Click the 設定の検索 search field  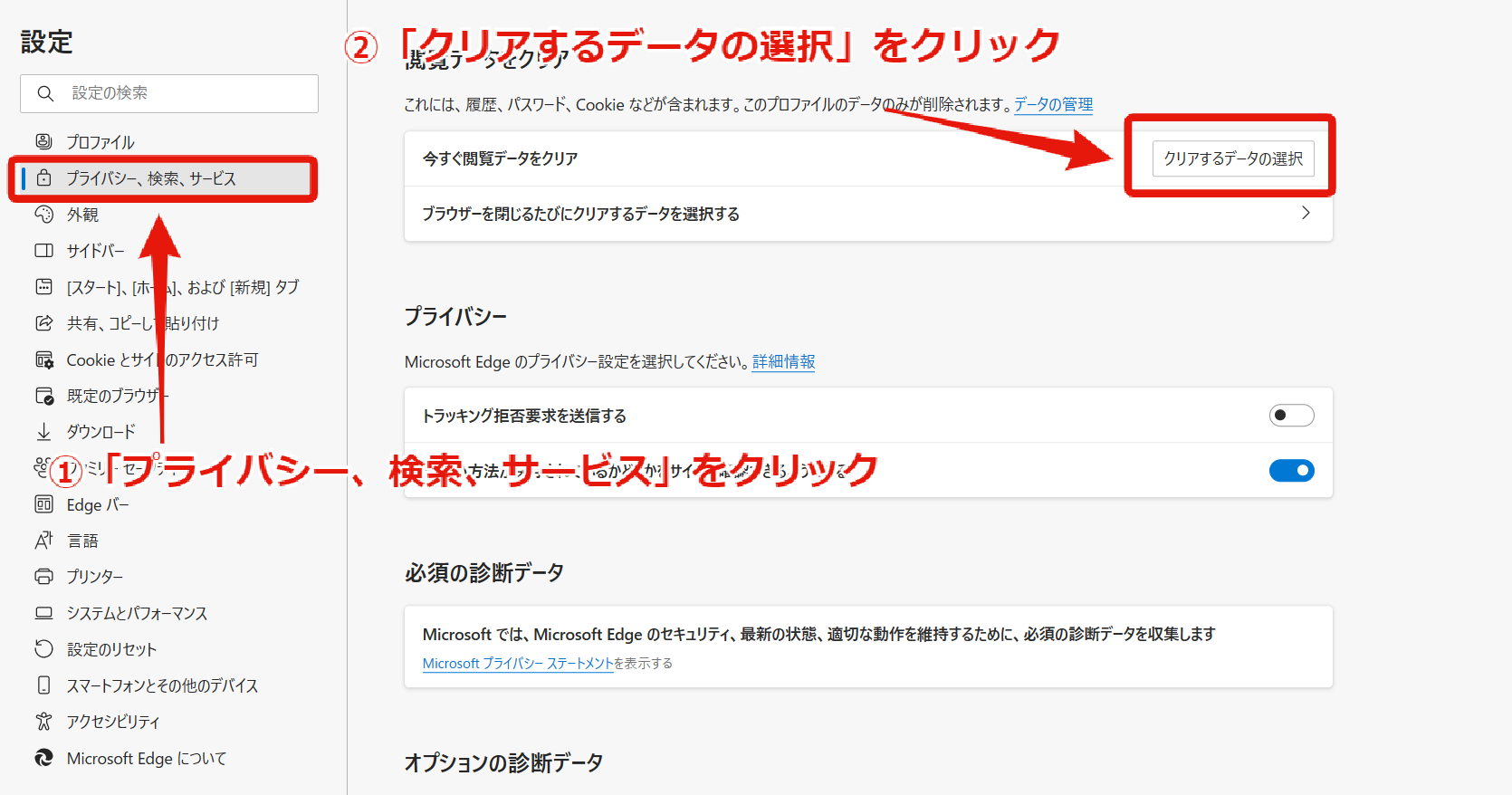click(169, 93)
